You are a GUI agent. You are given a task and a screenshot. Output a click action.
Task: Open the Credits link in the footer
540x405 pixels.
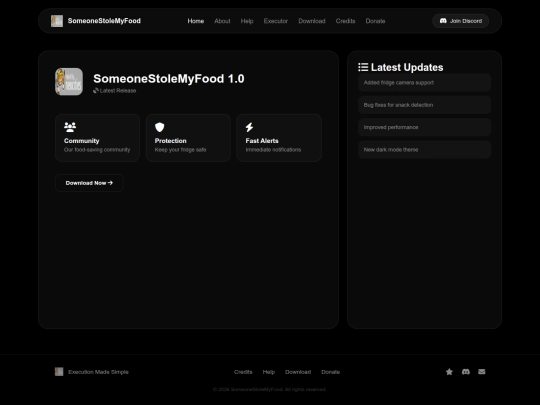pyautogui.click(x=243, y=372)
